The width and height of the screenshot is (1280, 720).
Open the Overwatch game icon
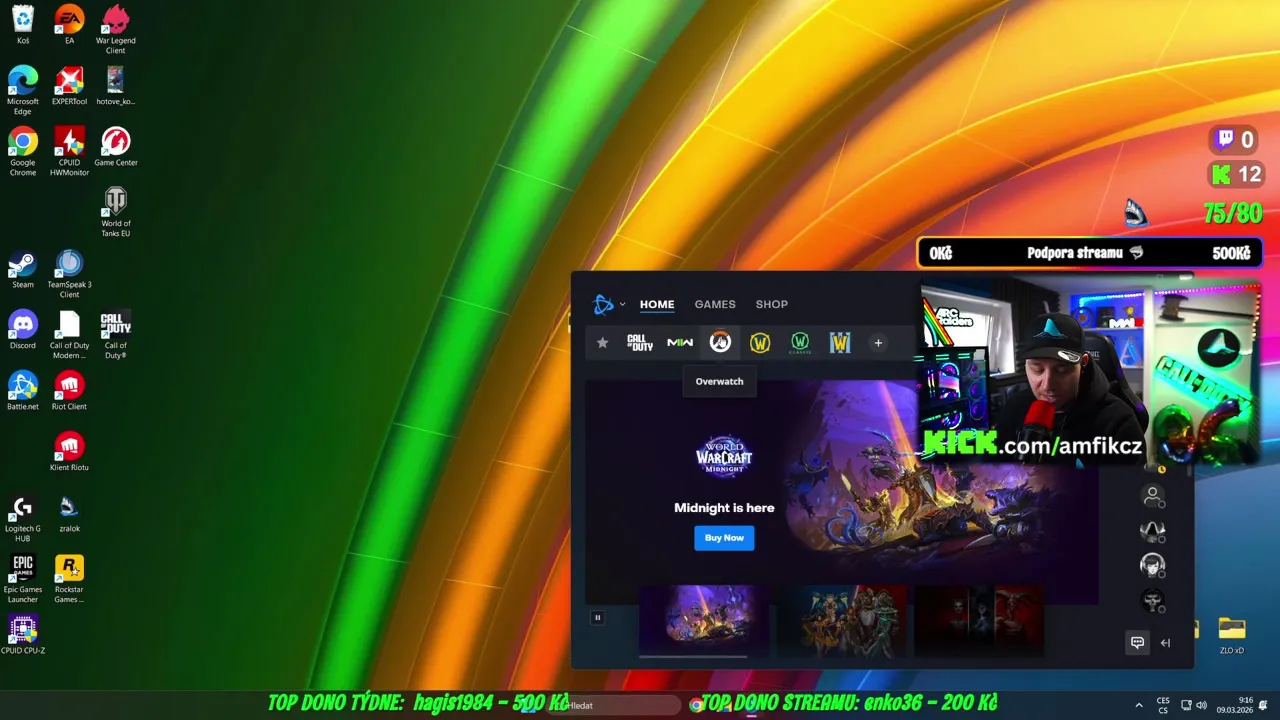[720, 343]
